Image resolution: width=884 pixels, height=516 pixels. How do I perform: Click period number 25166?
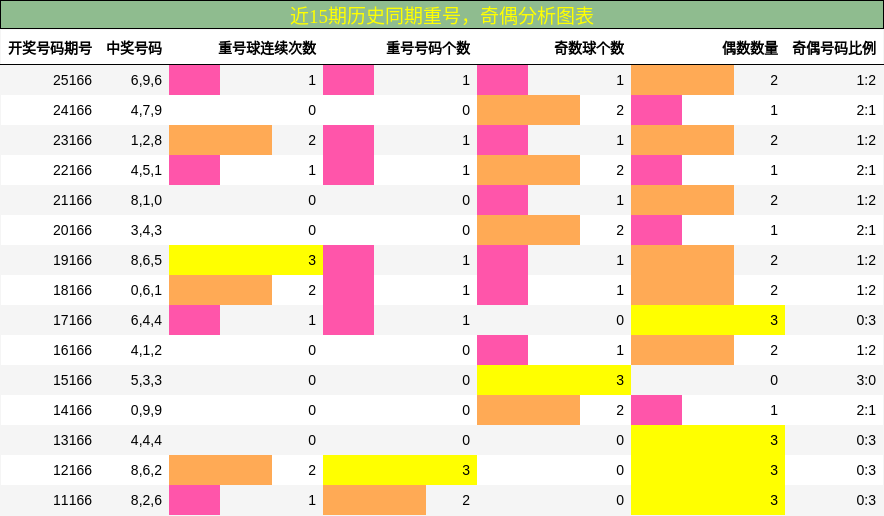pos(72,80)
